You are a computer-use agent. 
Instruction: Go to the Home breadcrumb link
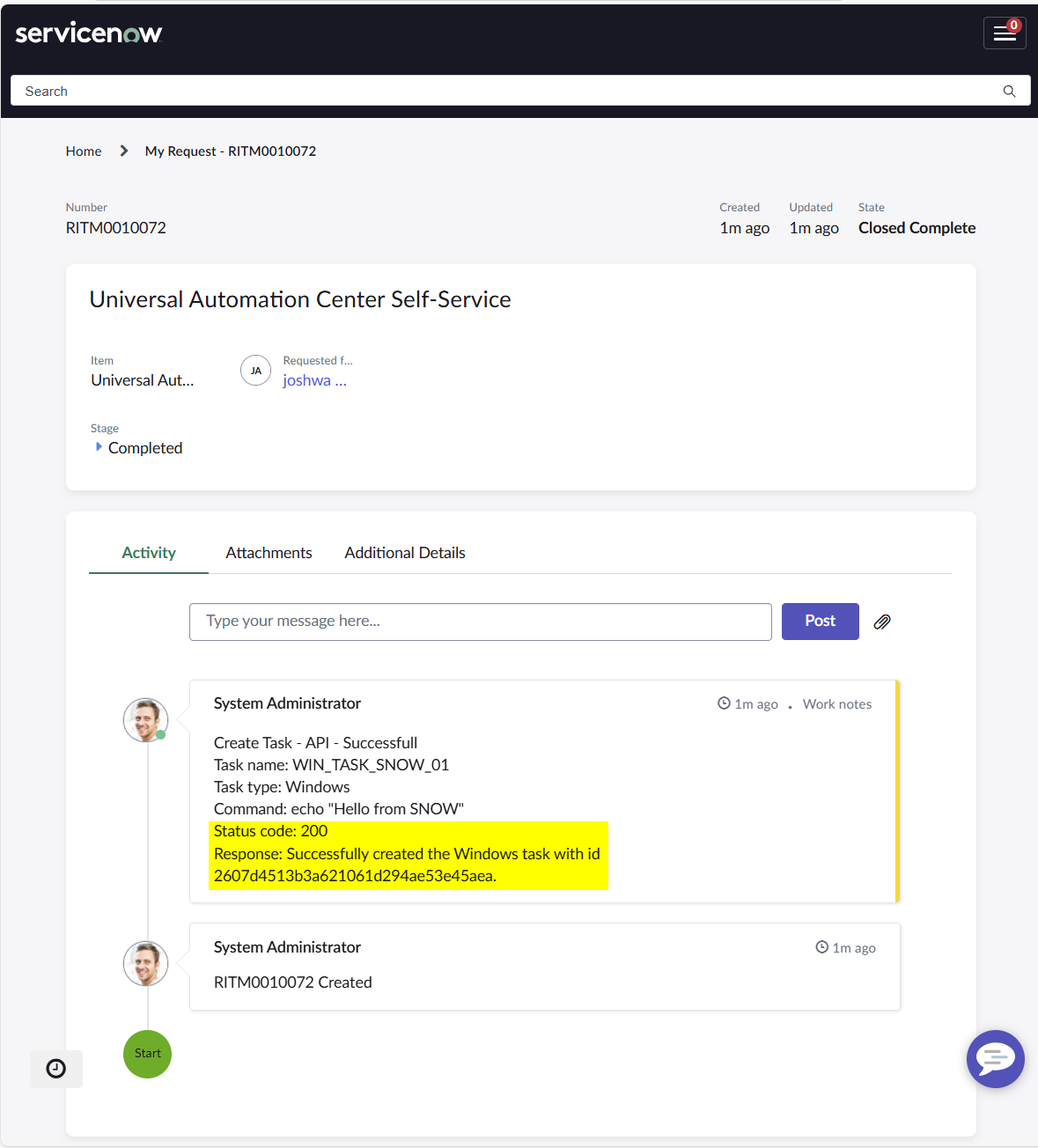84,151
